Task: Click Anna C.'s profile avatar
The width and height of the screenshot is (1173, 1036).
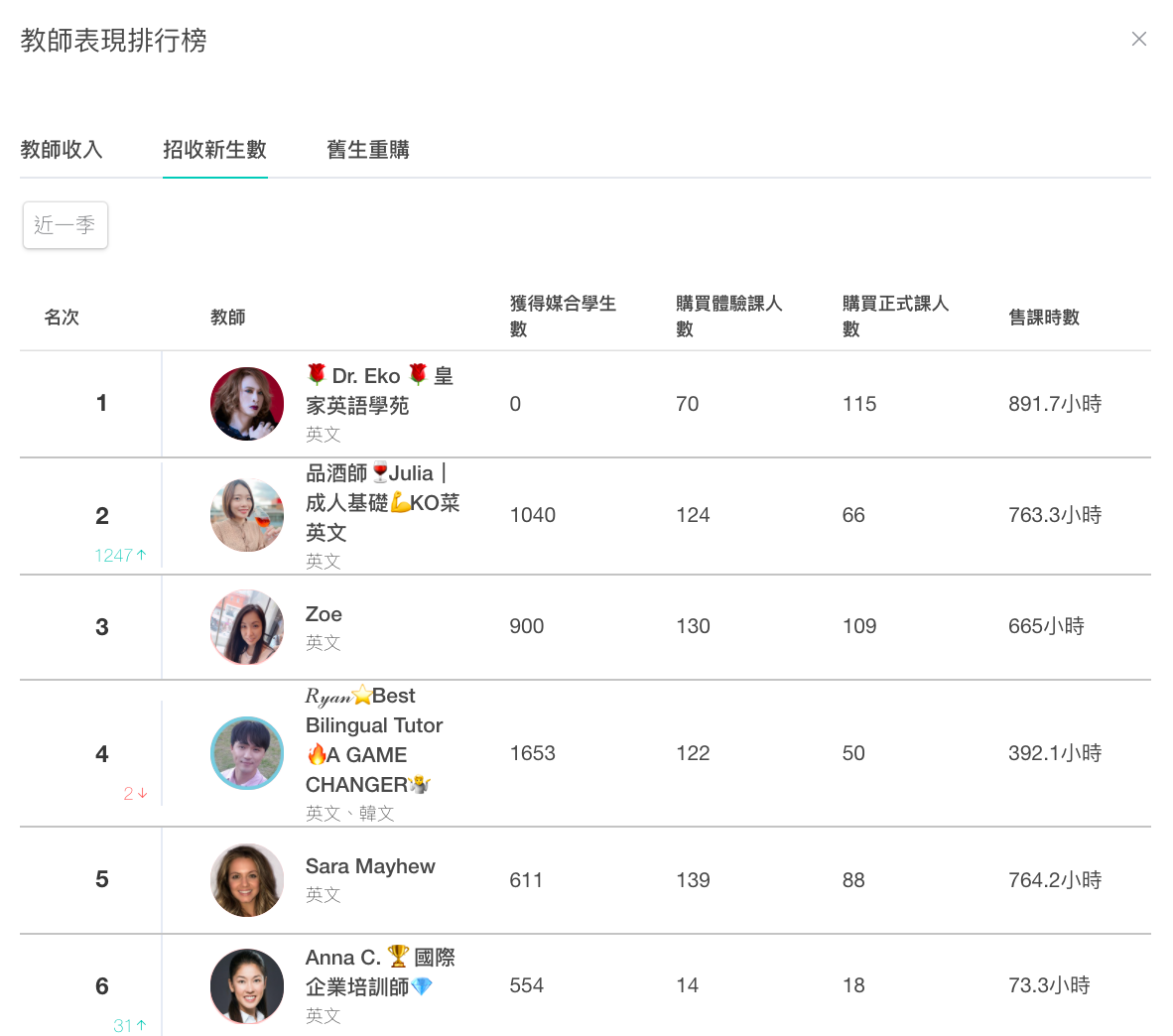Action: [247, 985]
